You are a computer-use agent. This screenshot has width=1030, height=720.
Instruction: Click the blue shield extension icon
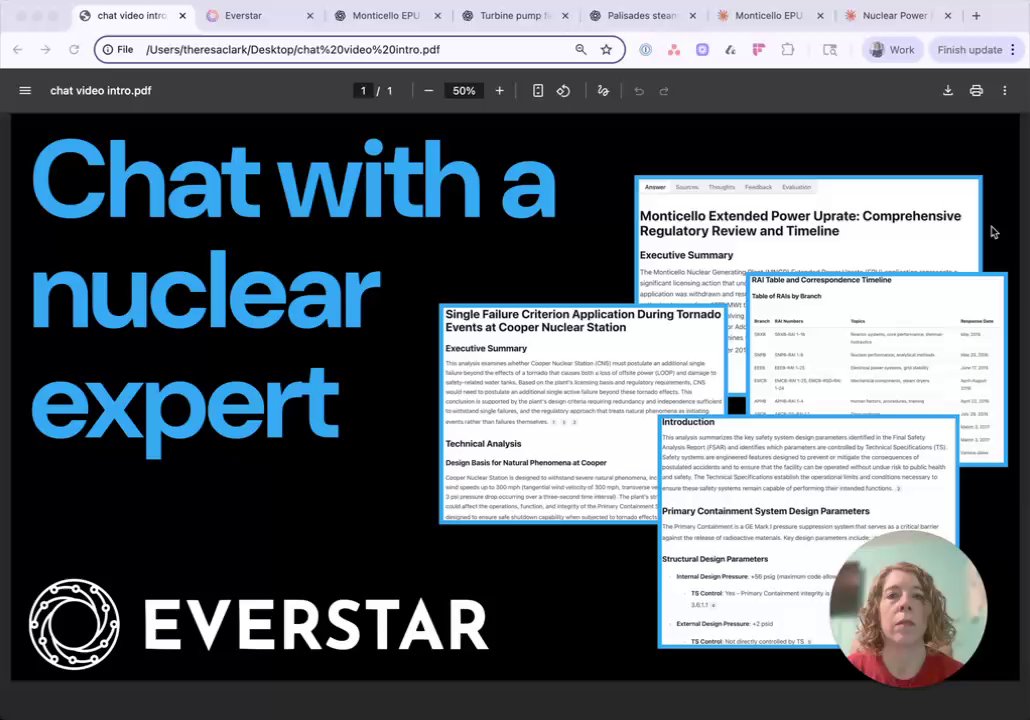[x=646, y=49]
